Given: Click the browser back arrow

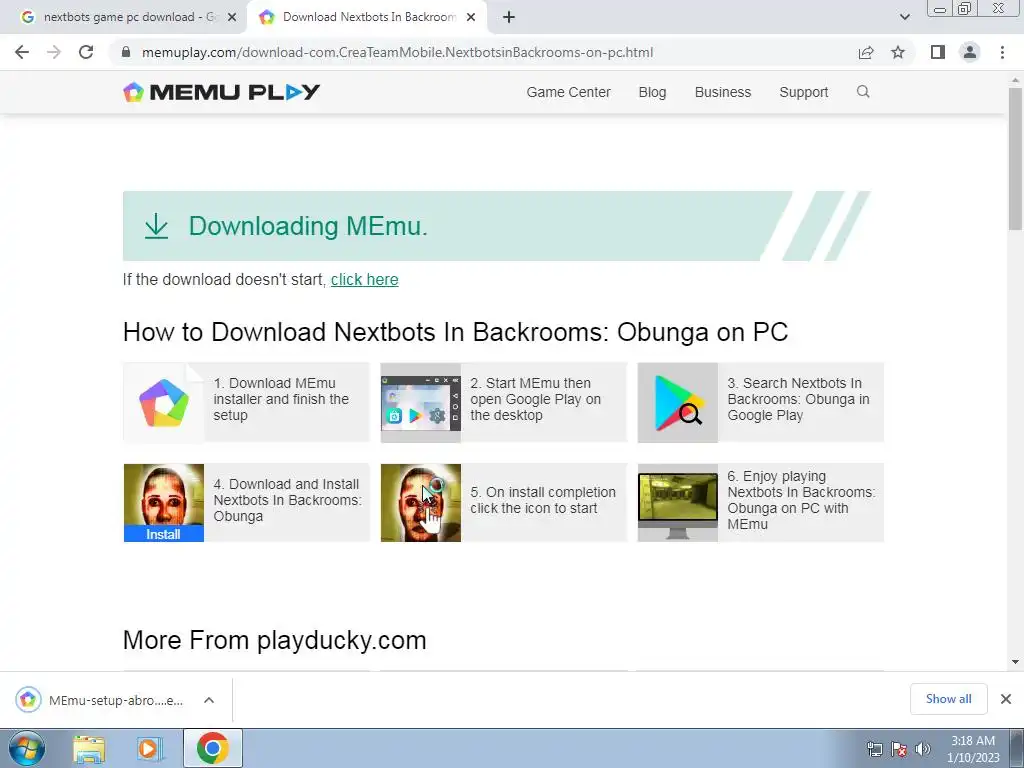Looking at the screenshot, I should 22,52.
